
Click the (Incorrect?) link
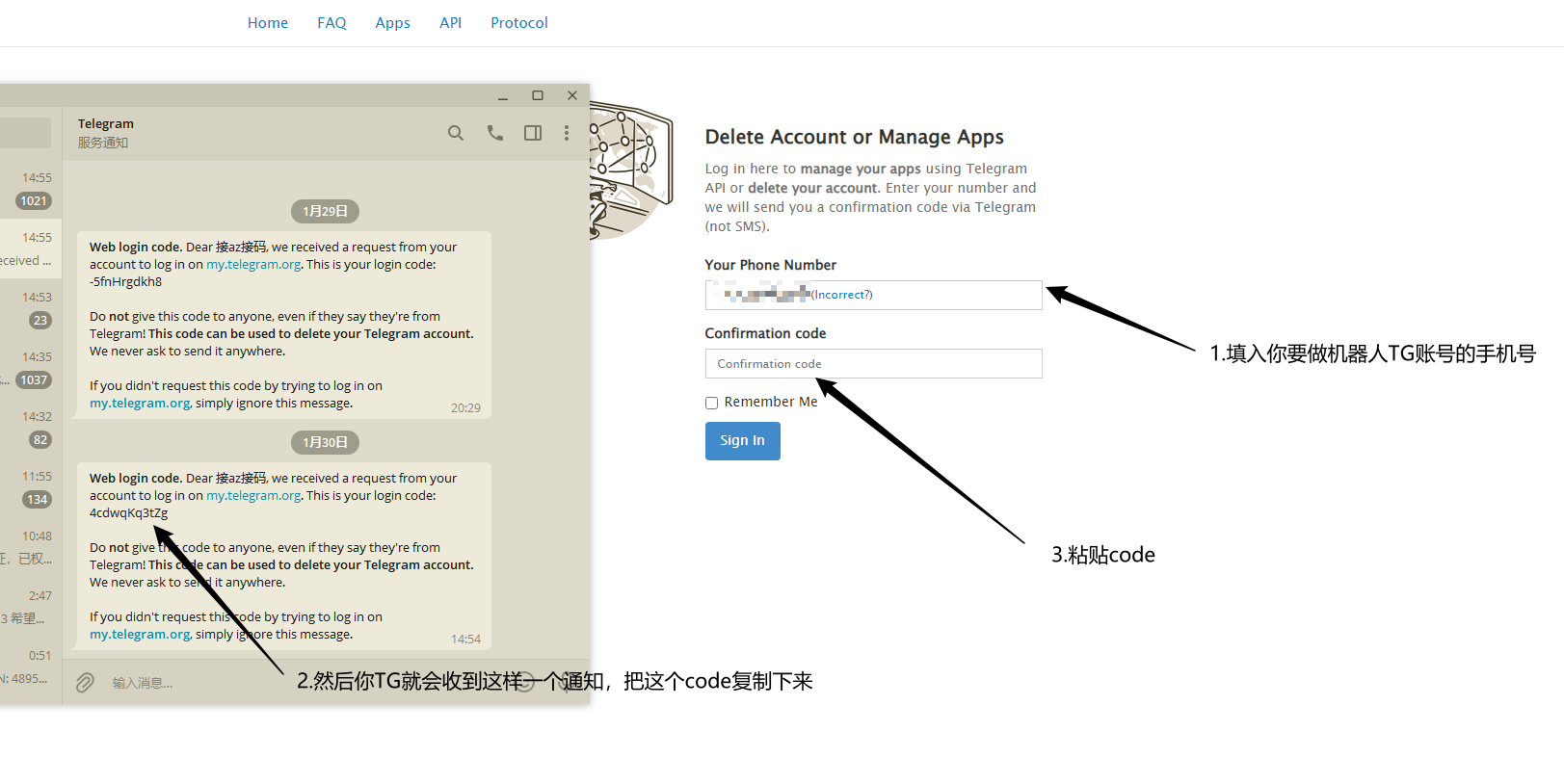pos(842,295)
